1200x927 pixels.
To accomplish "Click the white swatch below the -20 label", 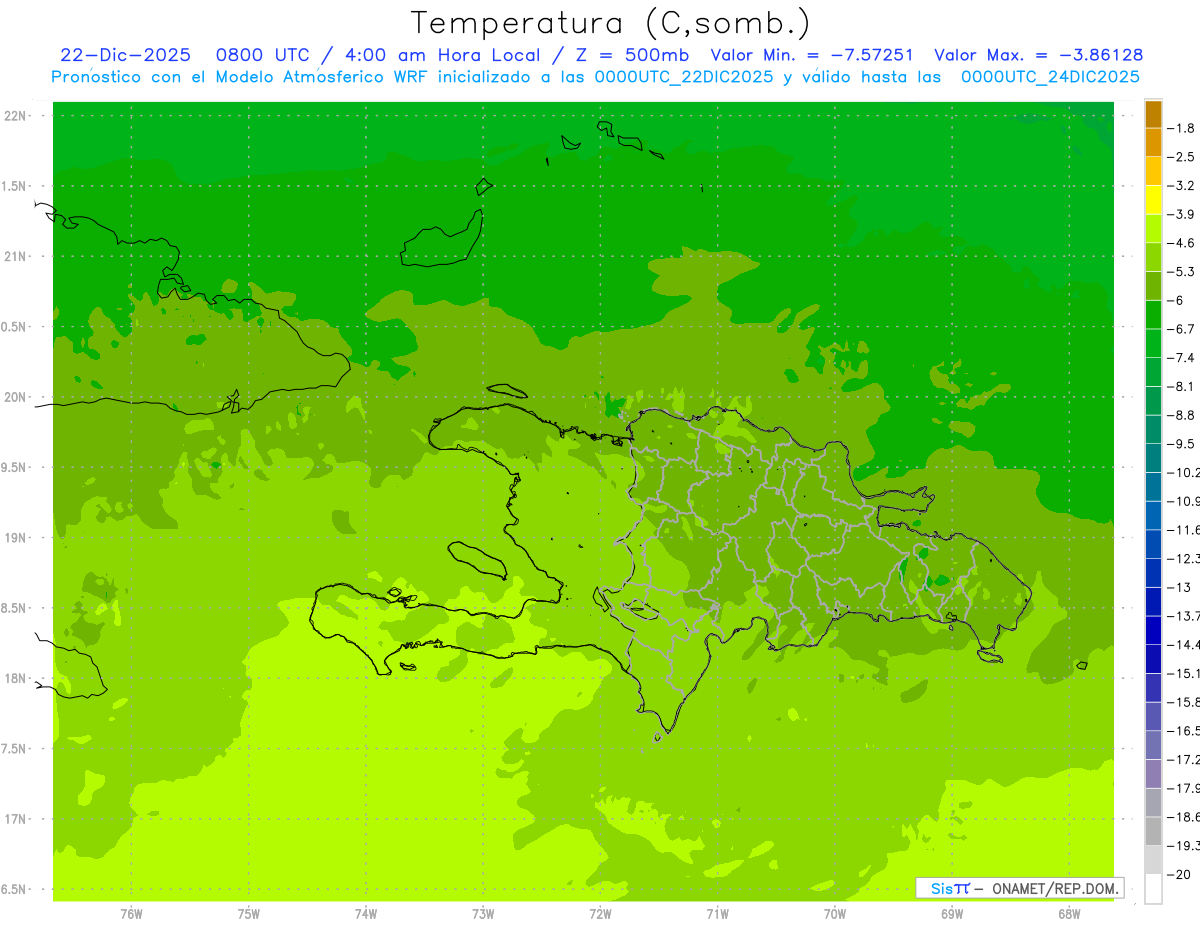I will pos(1153,888).
